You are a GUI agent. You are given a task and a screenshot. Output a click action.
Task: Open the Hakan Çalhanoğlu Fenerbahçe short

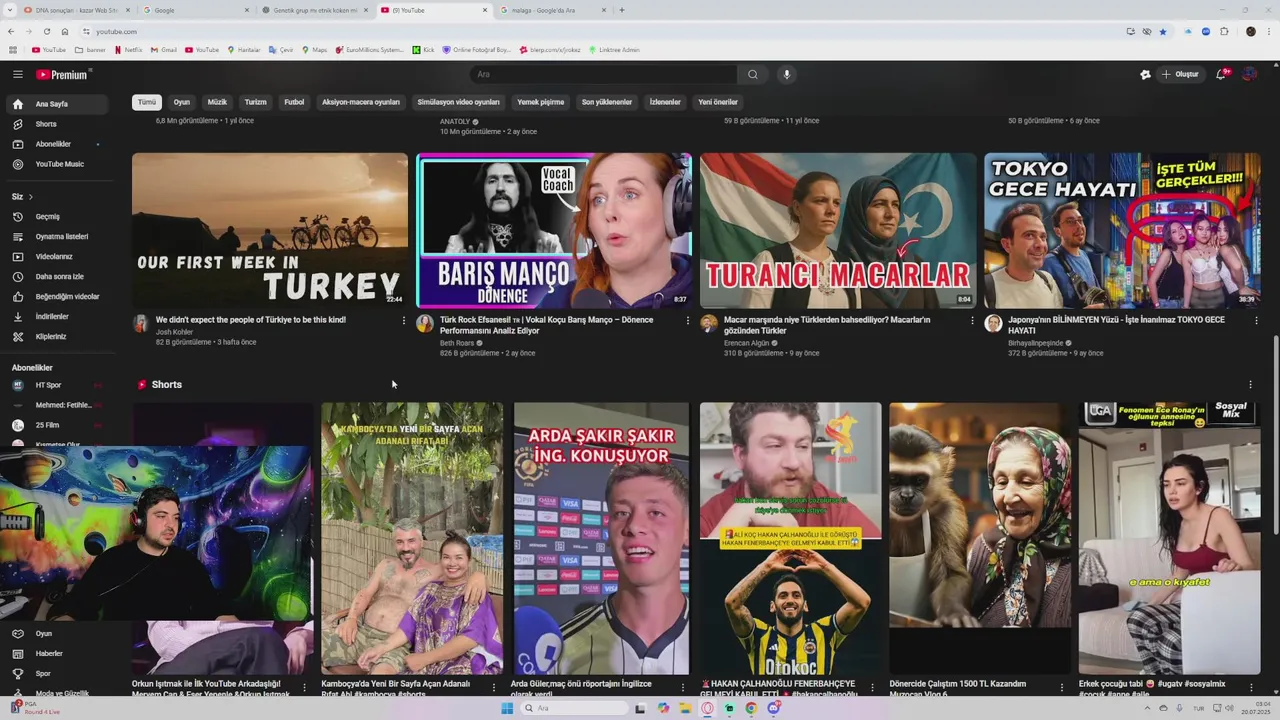[x=790, y=538]
